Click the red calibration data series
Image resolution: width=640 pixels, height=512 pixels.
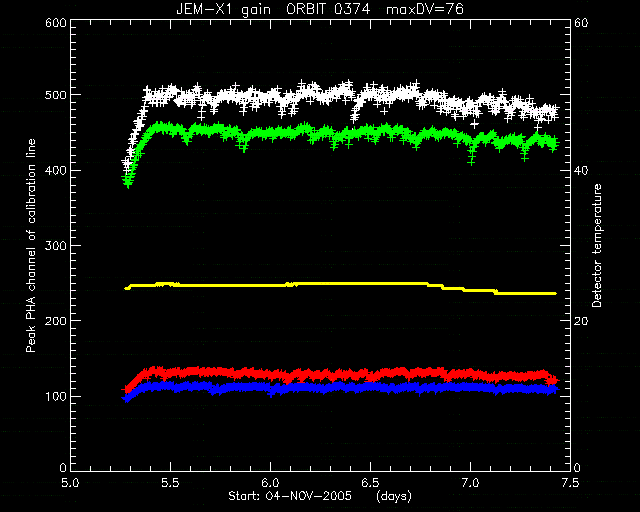click(x=340, y=374)
